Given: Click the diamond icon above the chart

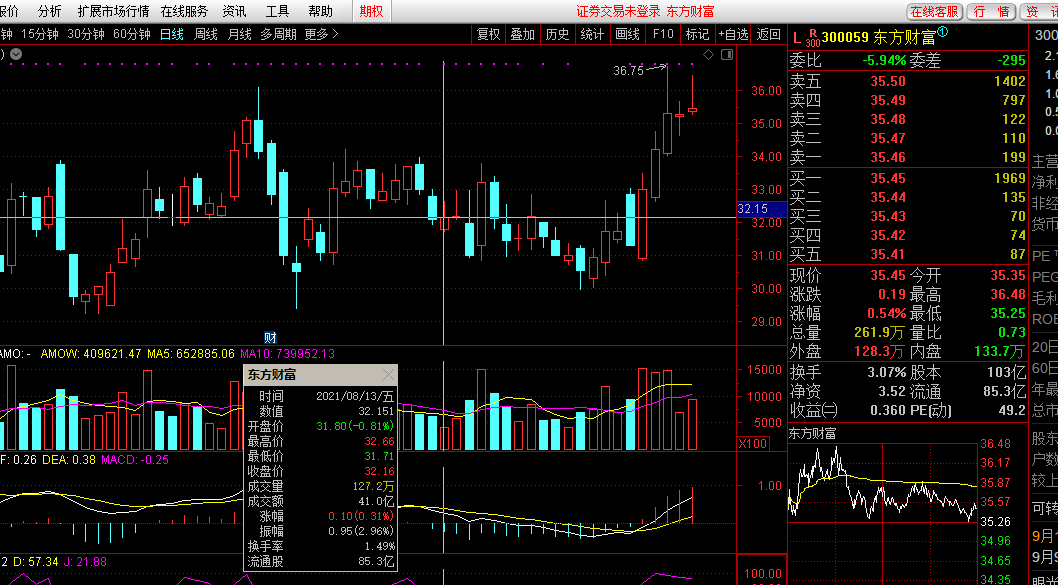Looking at the screenshot, I should click(x=708, y=55).
